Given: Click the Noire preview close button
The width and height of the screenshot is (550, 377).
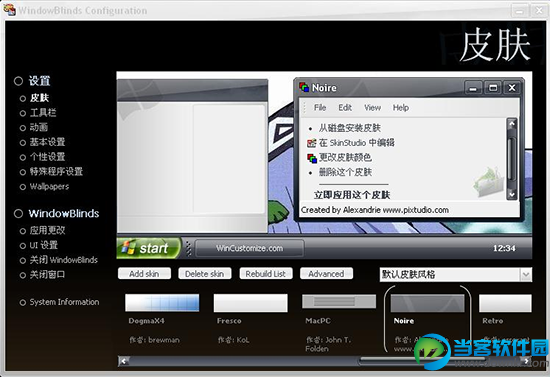Looking at the screenshot, I should [512, 87].
